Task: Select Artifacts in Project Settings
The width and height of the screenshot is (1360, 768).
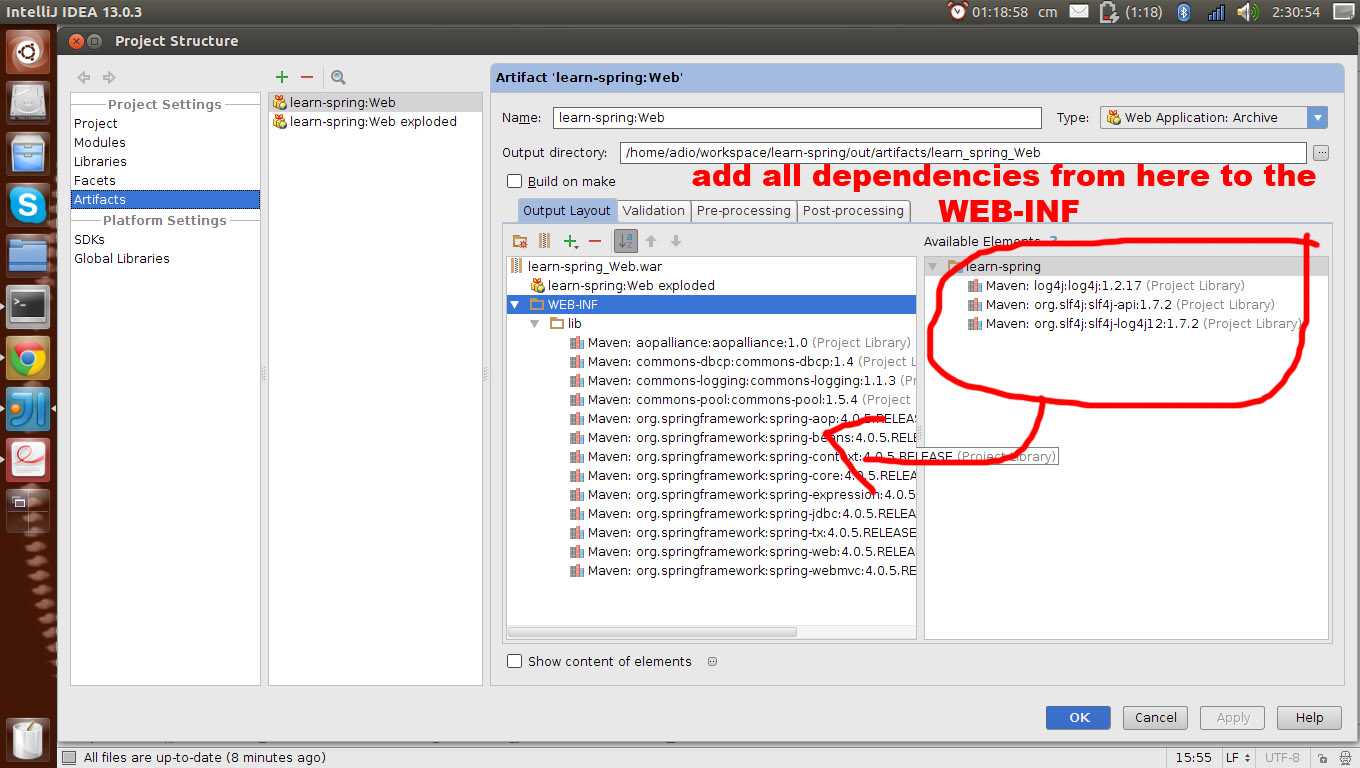Action: pyautogui.click(x=165, y=199)
